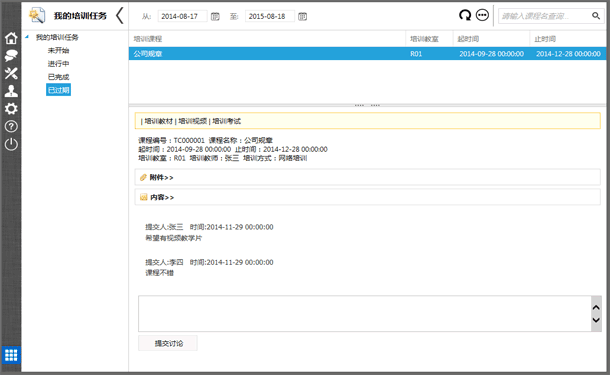Open the 培训考试 link
The image size is (610, 375).
click(x=226, y=121)
